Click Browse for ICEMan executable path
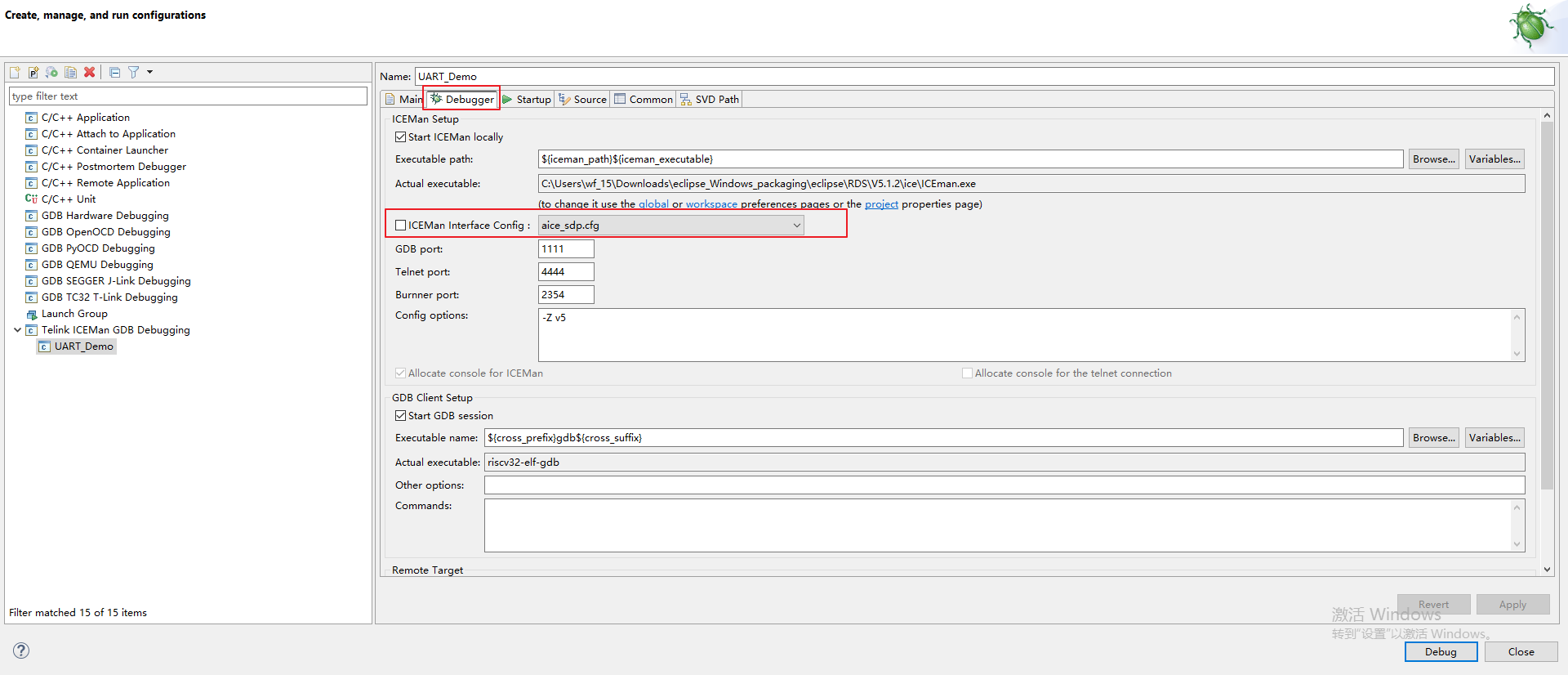 tap(1434, 159)
